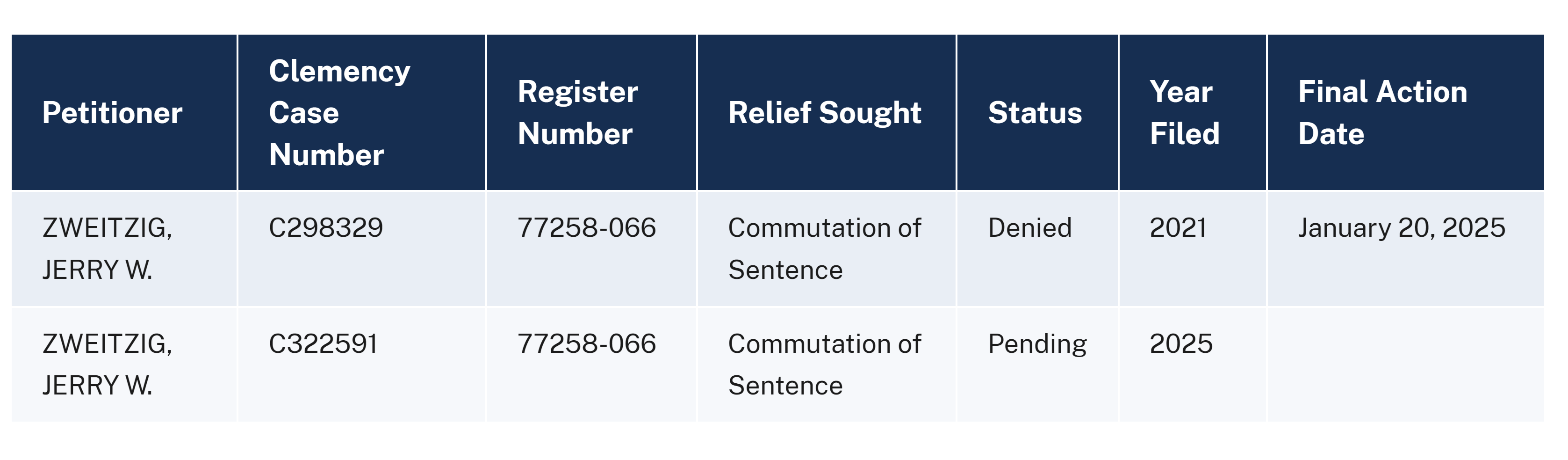The image size is (1568, 460).
Task: Click Commutation of Sentence in first row
Action: pos(825,248)
